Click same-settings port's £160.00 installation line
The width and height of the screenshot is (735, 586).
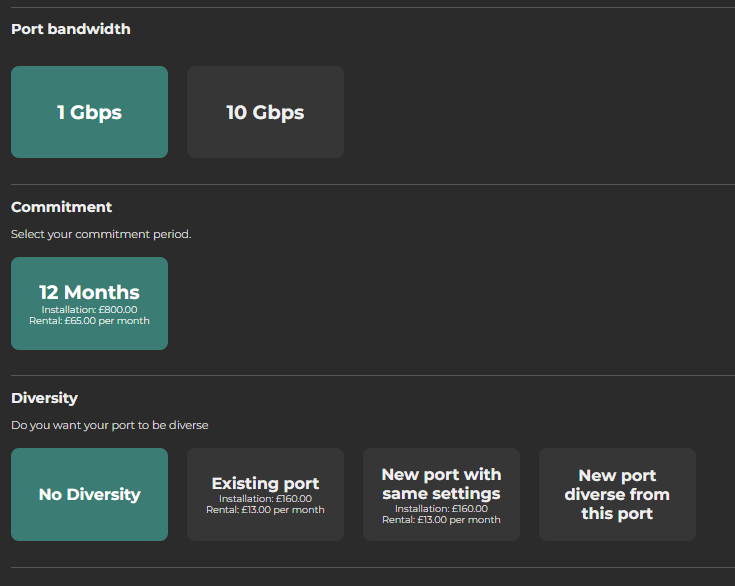coord(441,509)
